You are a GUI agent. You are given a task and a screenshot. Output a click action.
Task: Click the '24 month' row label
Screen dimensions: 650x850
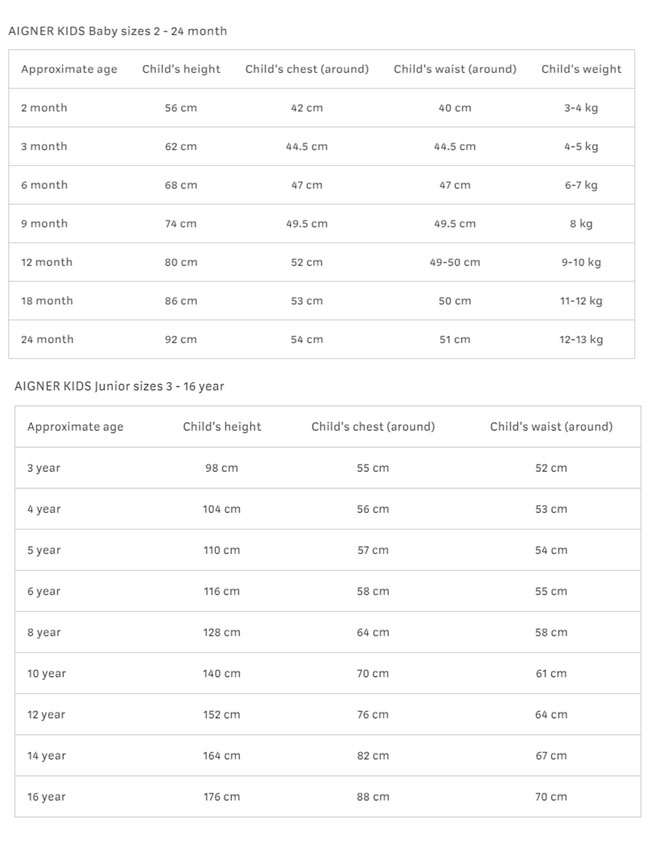47,339
